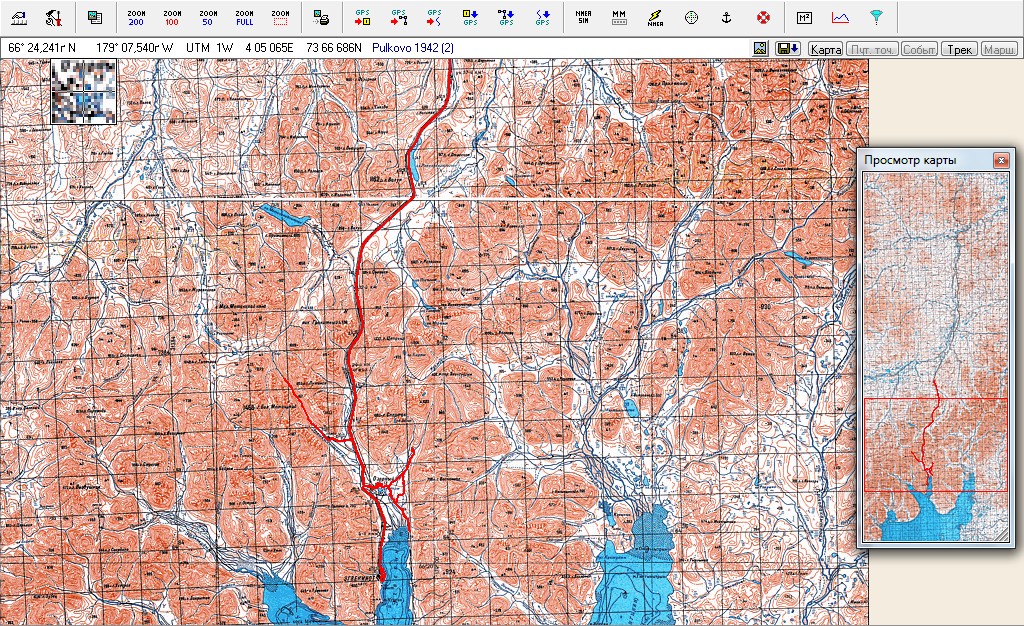Set map zoom to 100 percent
Image resolution: width=1024 pixels, height=626 pixels.
pos(172,17)
